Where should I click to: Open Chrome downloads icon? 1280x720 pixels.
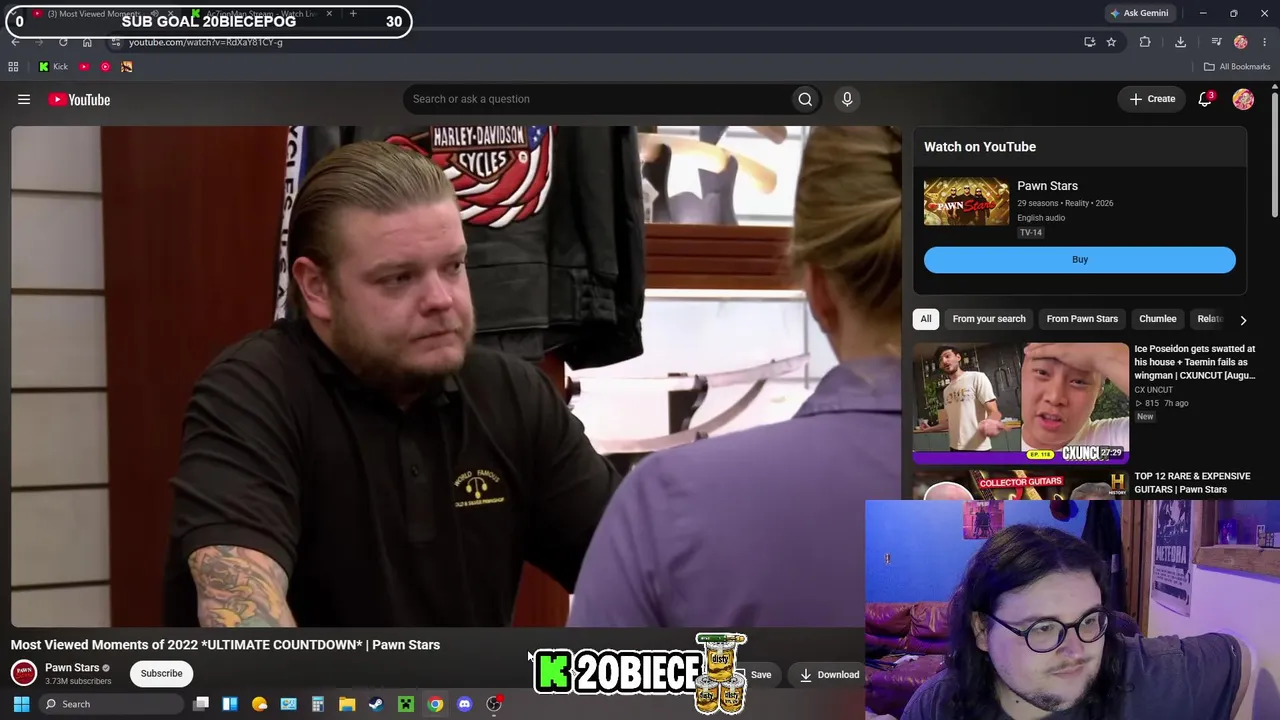(1180, 42)
